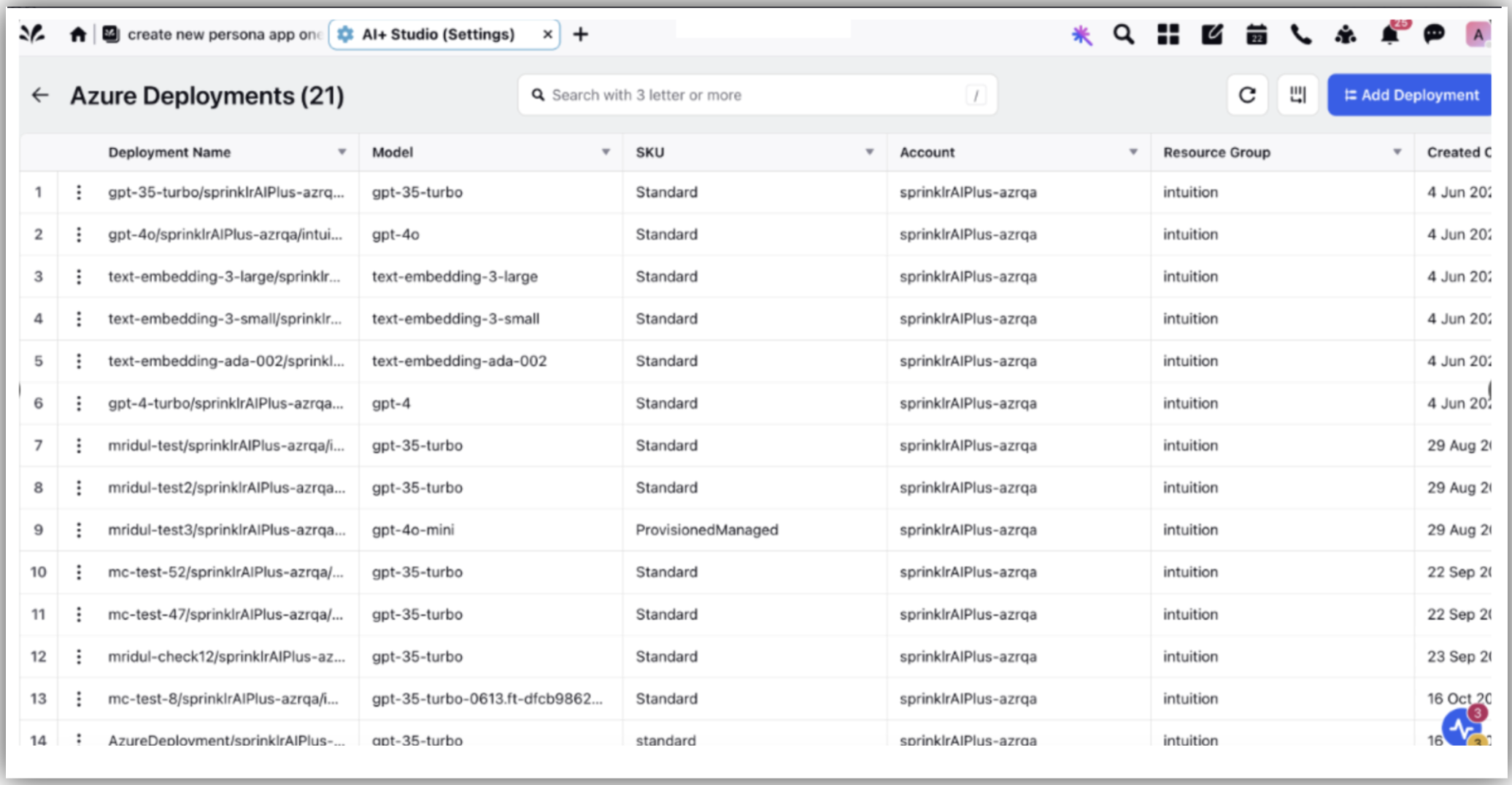Click the Deployment Name column header
The height and width of the screenshot is (785, 1512).
click(169, 152)
